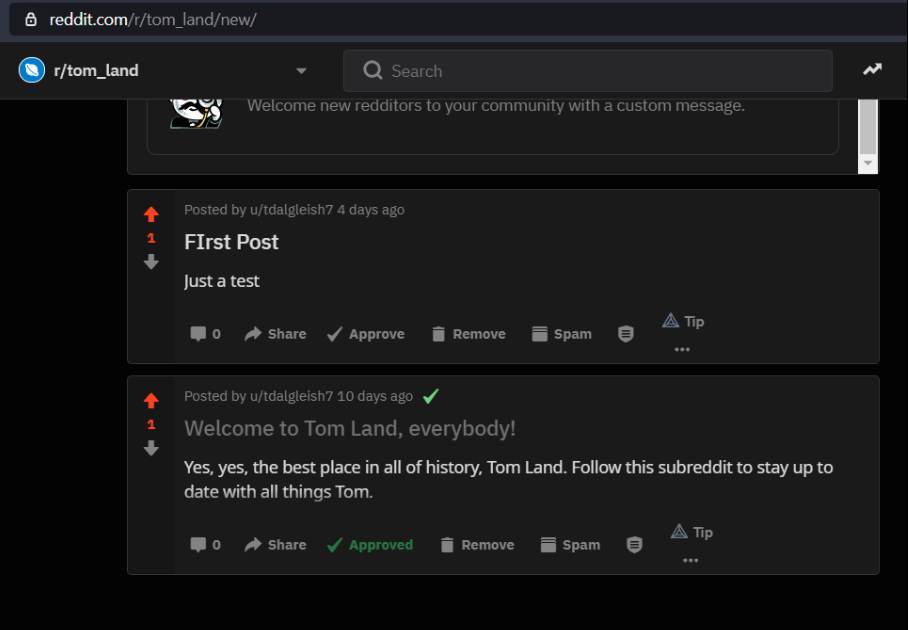Image resolution: width=908 pixels, height=630 pixels.
Task: Expand the r/tom_land community dropdown
Action: tap(301, 71)
